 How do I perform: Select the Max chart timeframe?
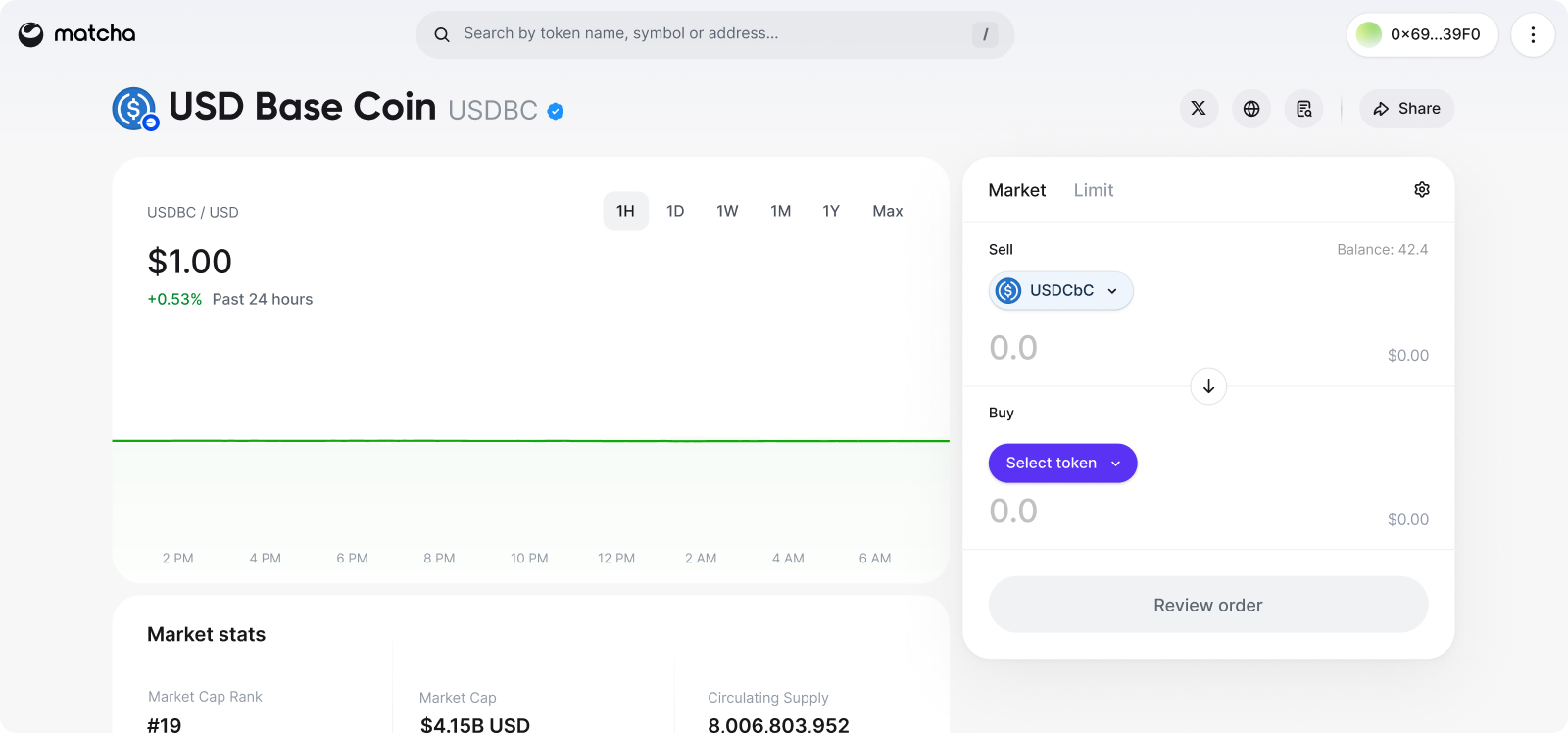click(x=888, y=211)
